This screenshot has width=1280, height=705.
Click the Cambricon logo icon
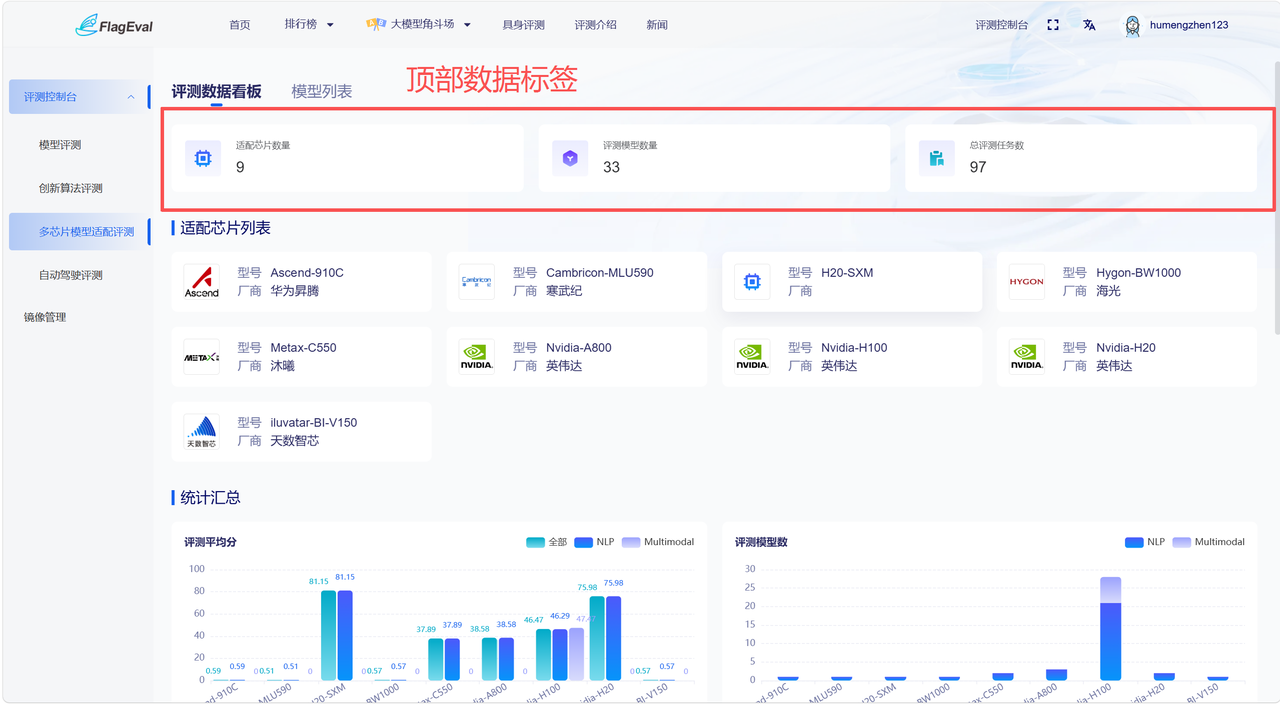(x=477, y=282)
